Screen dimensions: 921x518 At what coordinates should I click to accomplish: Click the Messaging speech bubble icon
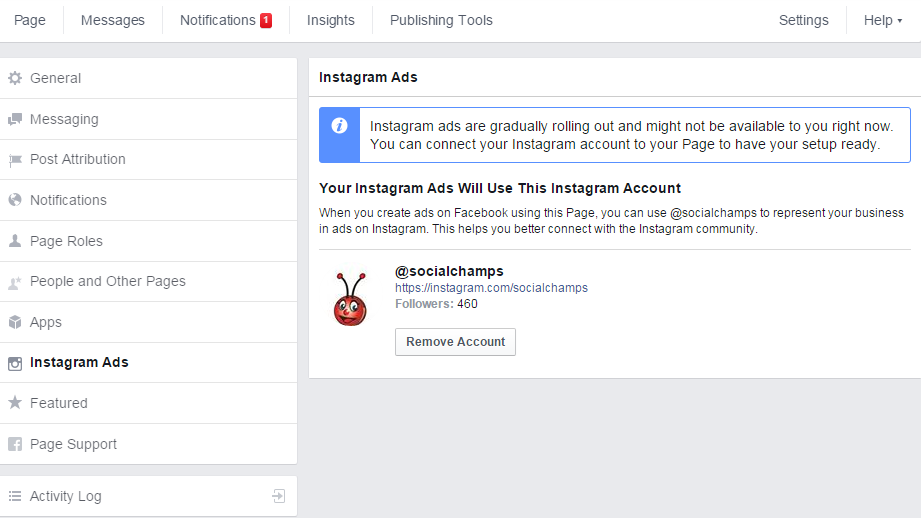pos(15,119)
